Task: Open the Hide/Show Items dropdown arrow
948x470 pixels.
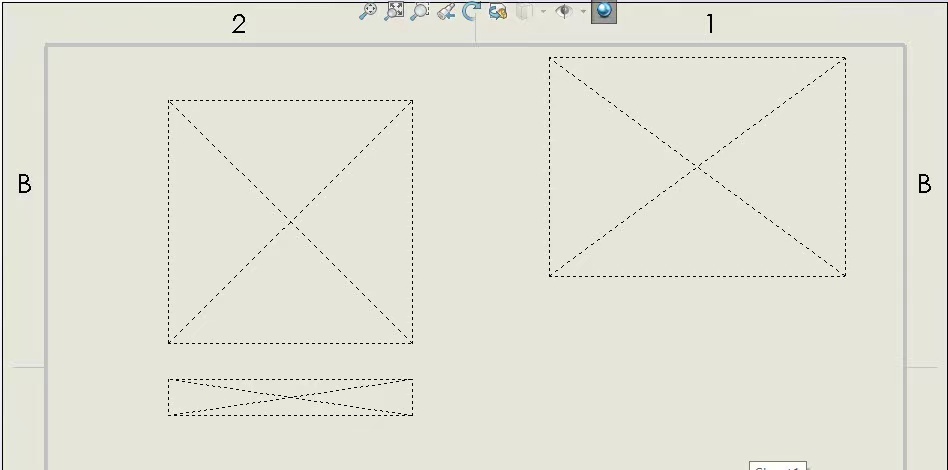Action: [583, 11]
